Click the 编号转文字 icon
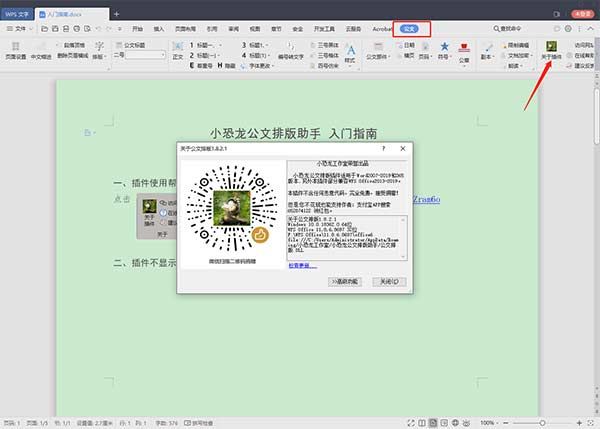The height and width of the screenshot is (429, 600). coord(291,51)
